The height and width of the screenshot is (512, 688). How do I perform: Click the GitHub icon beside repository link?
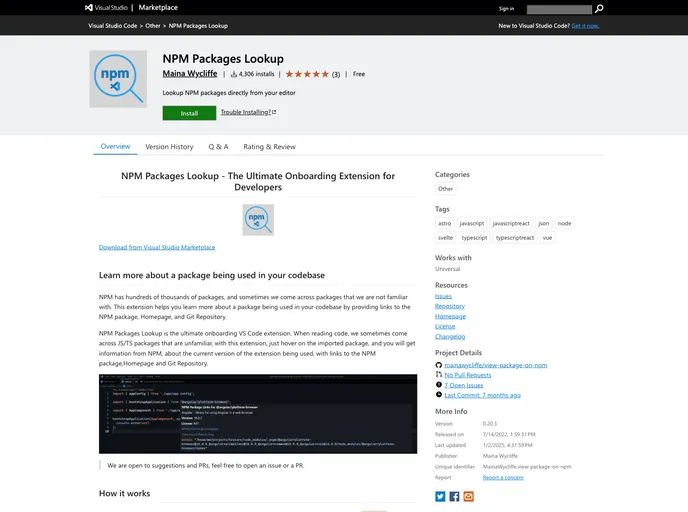438,365
